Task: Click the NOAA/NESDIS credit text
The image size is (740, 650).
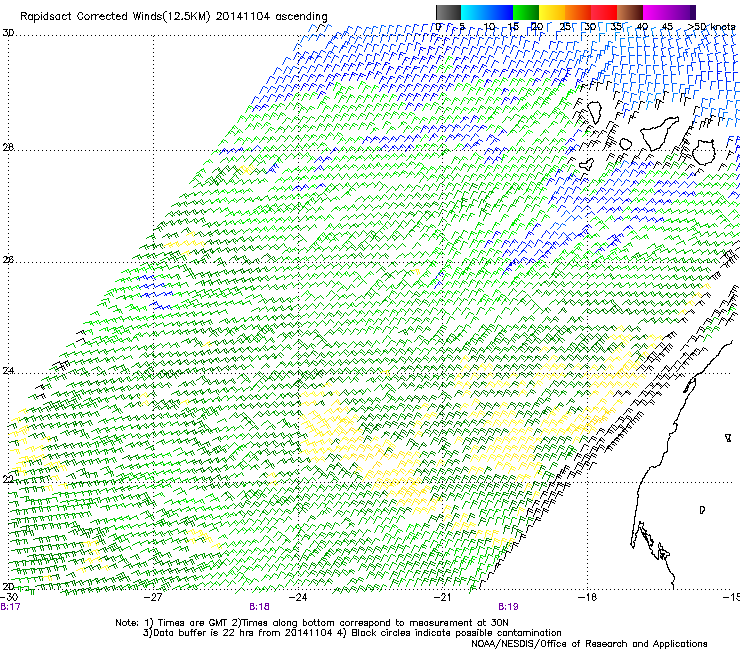Action: (589, 644)
